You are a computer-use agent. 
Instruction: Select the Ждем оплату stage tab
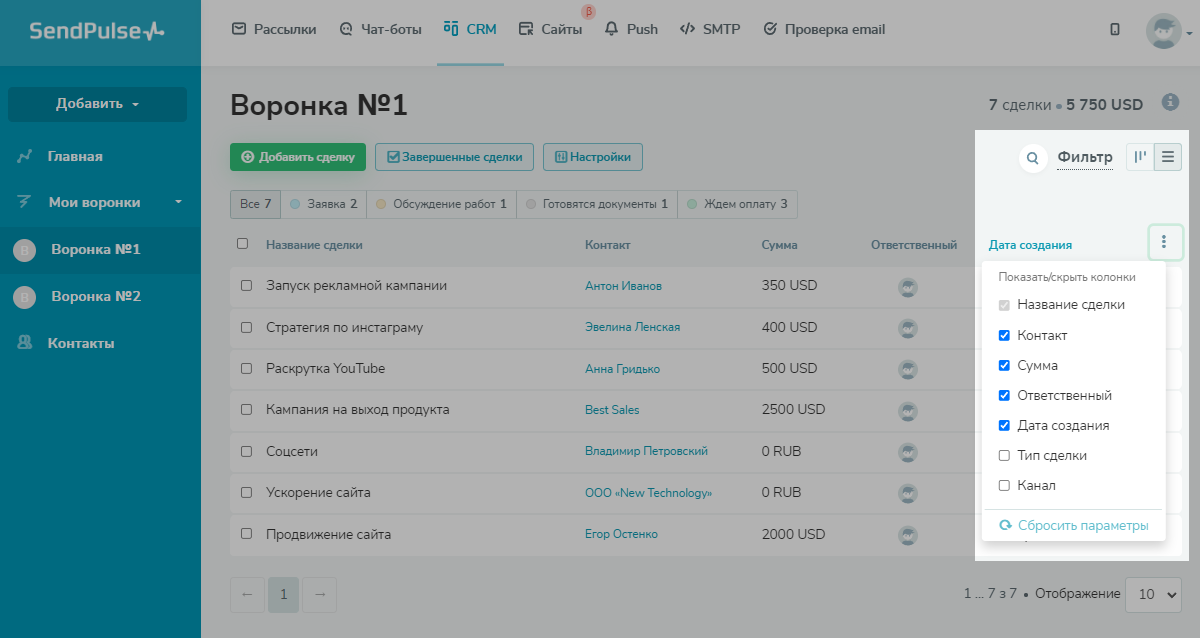(x=737, y=204)
